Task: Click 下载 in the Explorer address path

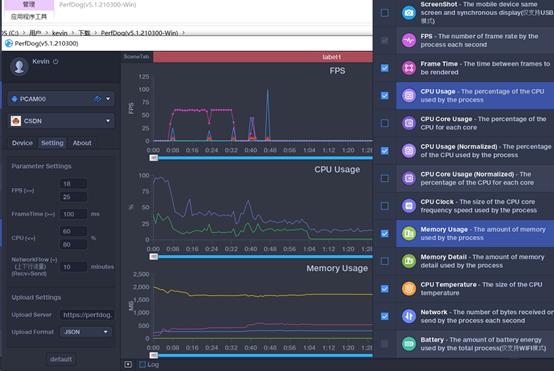Action: click(x=84, y=33)
